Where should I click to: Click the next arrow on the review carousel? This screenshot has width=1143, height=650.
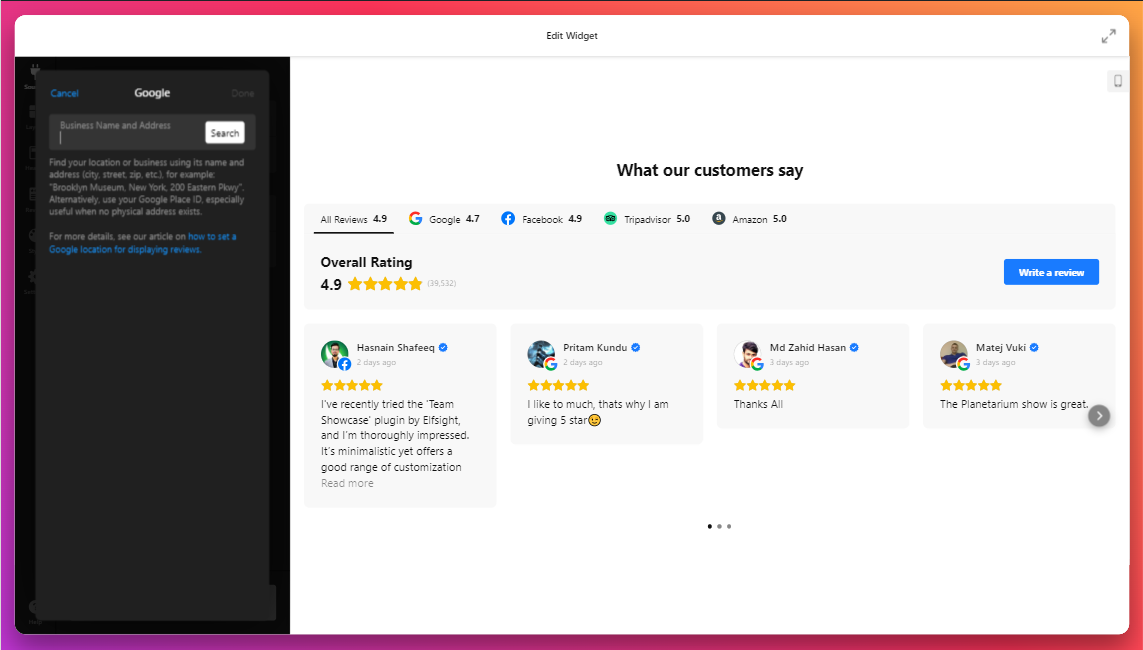pos(1098,415)
